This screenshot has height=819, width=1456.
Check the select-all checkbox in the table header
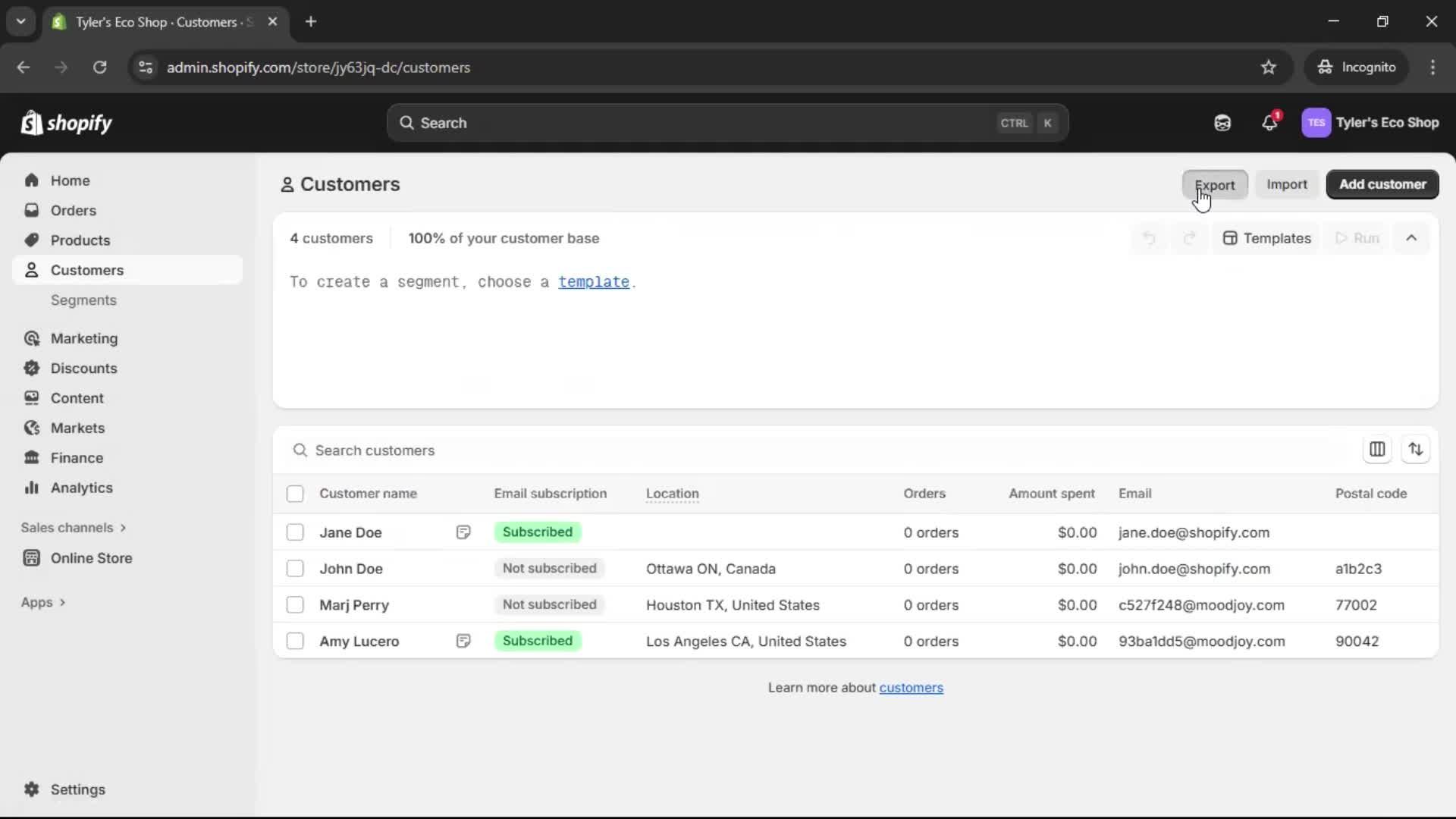(x=295, y=493)
